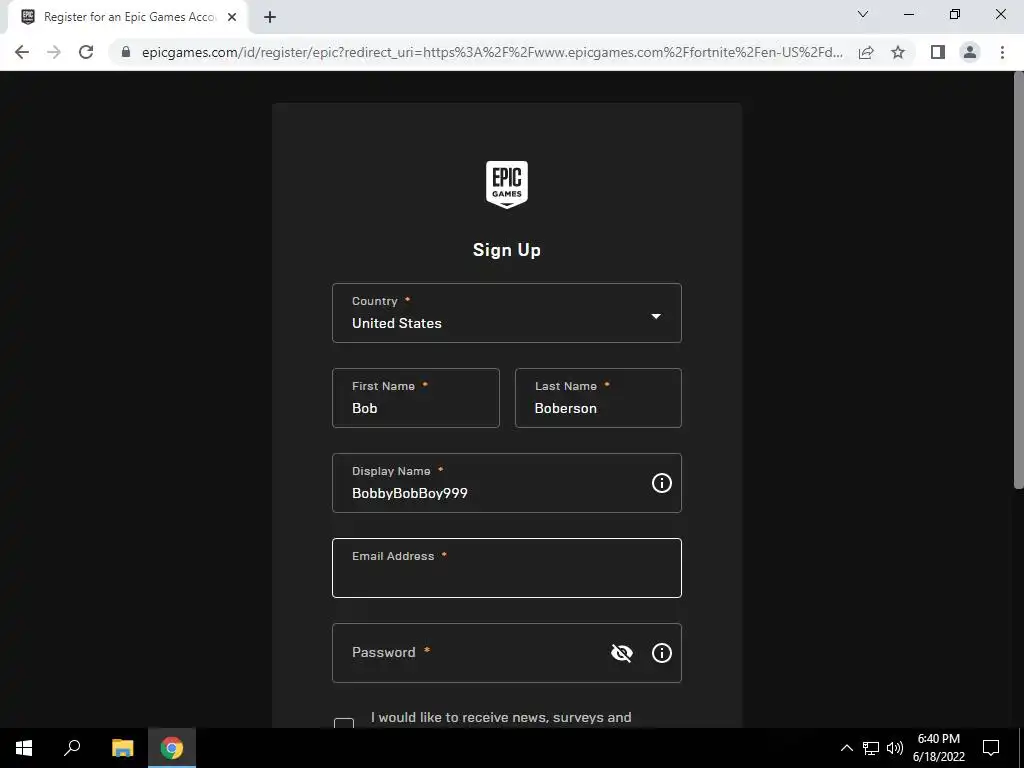Click the Epic Games logo
The width and height of the screenshot is (1024, 768).
click(x=507, y=185)
